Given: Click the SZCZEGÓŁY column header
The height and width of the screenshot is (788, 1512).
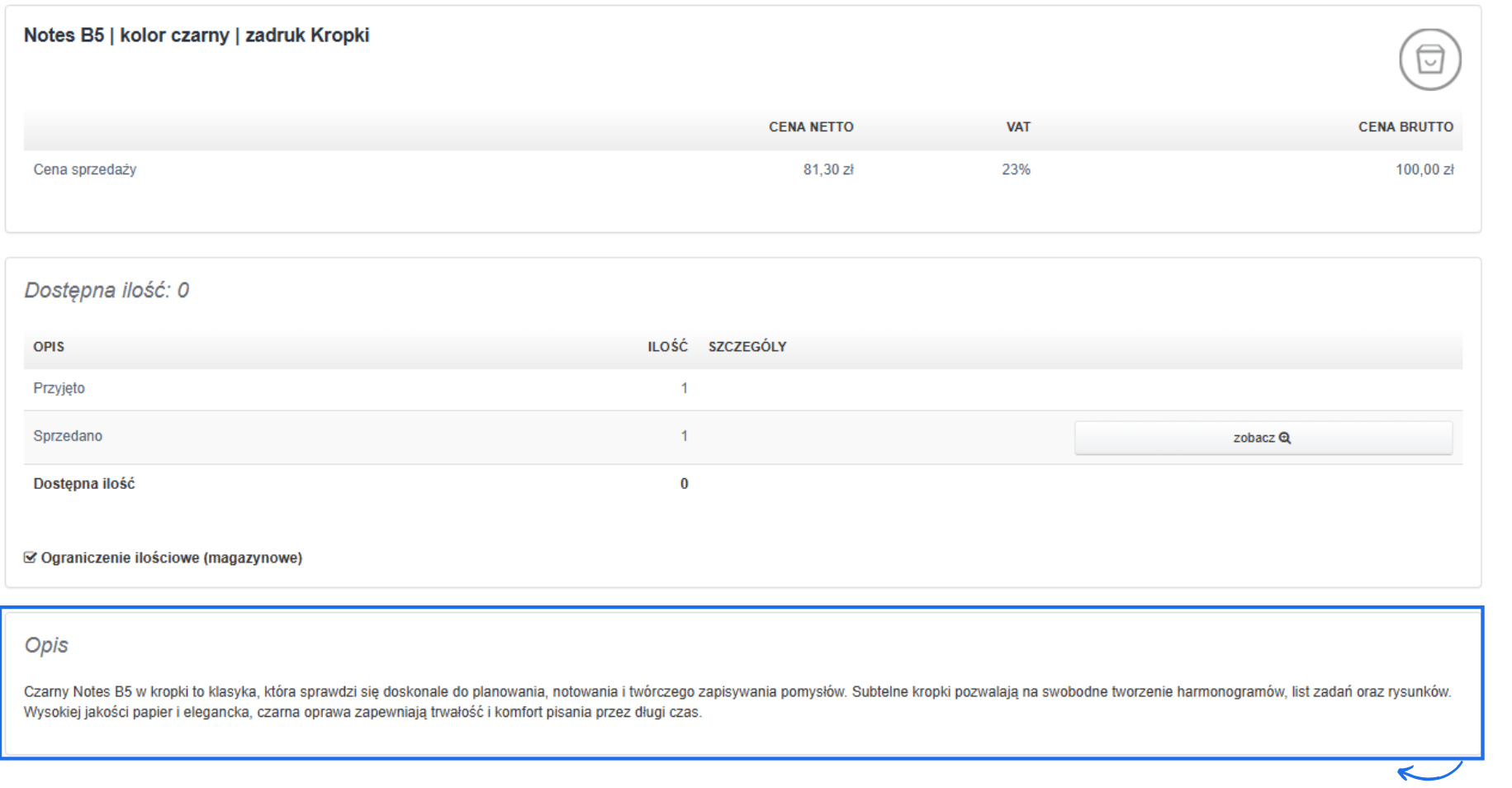Looking at the screenshot, I should 747,347.
